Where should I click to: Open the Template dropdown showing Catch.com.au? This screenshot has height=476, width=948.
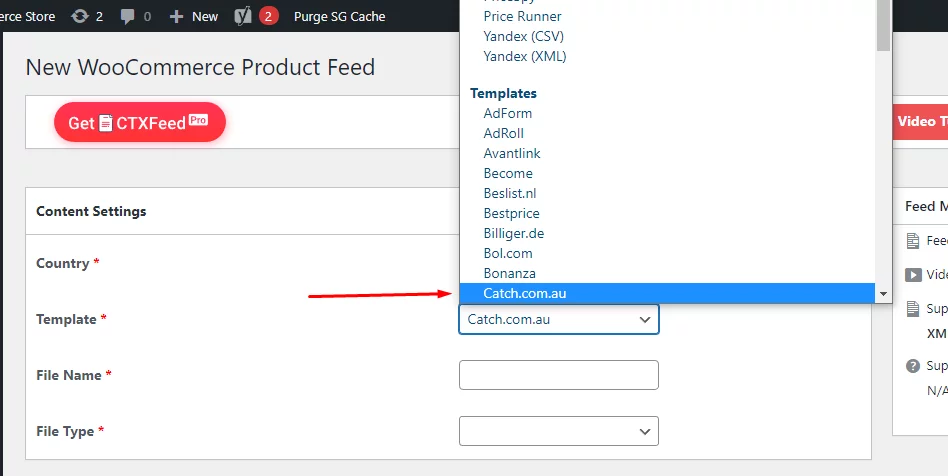coord(559,319)
